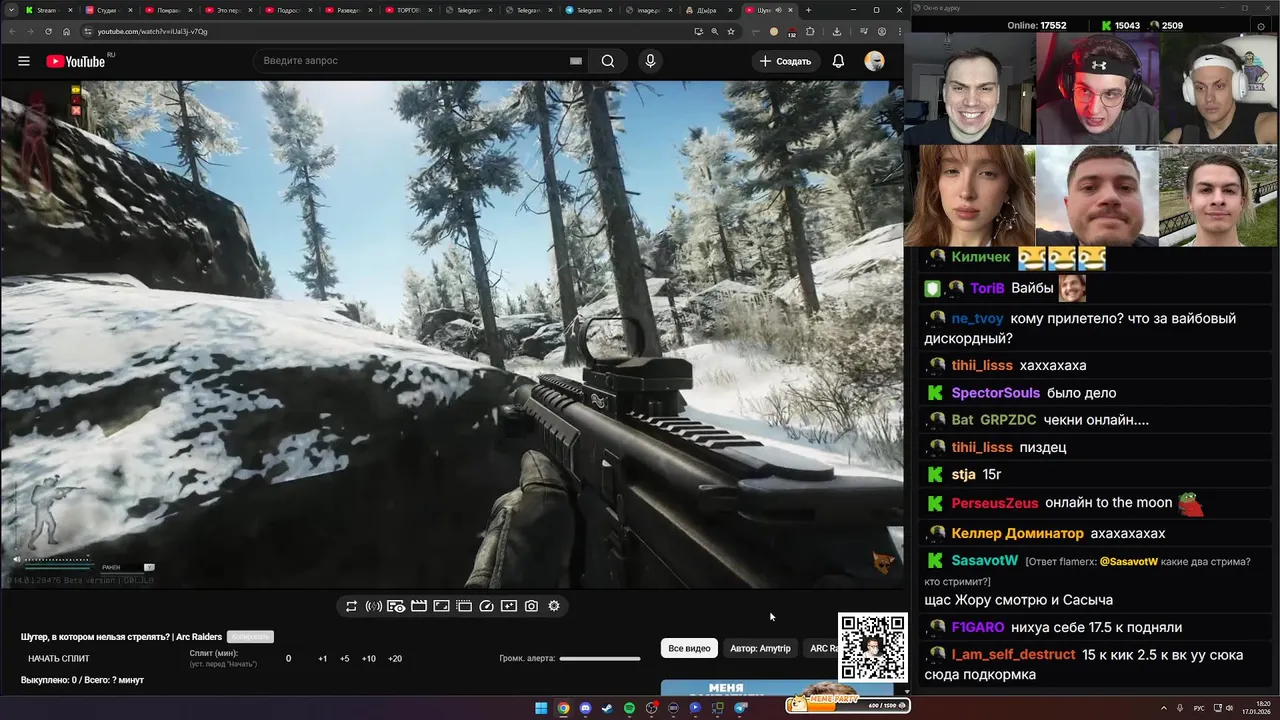
Task: Reload the page in the browser
Action: point(47,31)
